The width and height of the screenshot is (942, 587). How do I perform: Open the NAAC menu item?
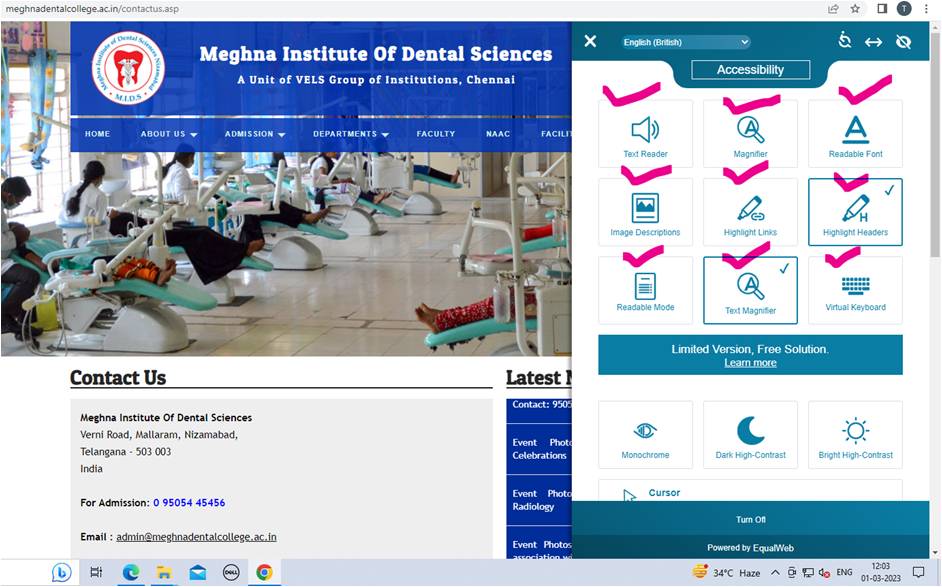pyautogui.click(x=497, y=134)
